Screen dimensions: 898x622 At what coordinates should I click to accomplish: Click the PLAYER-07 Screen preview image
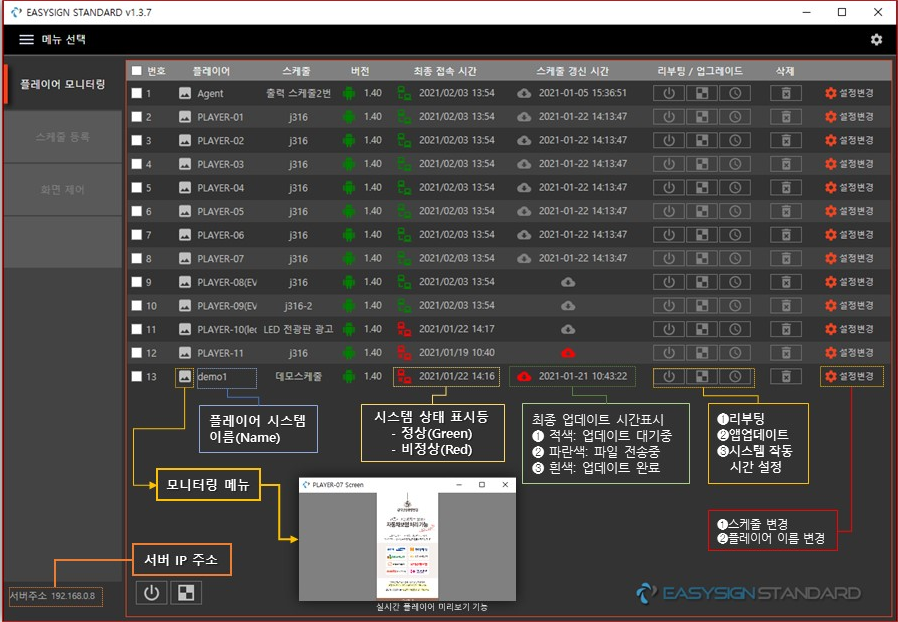pos(407,546)
